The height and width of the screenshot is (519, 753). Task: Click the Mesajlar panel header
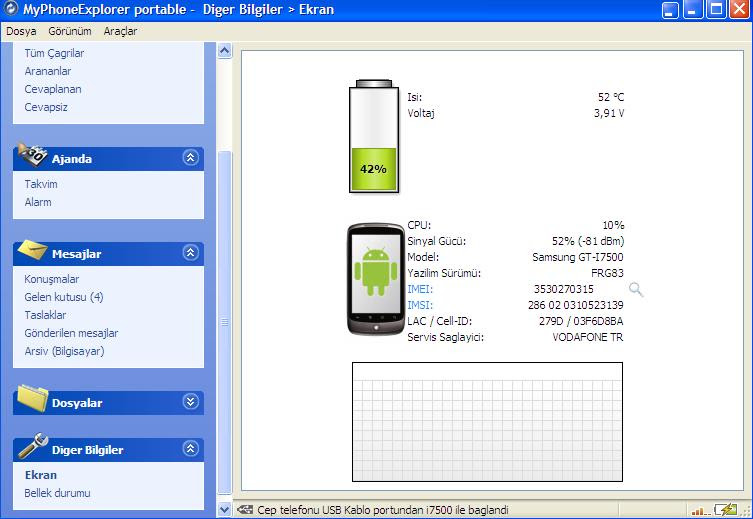coord(109,253)
